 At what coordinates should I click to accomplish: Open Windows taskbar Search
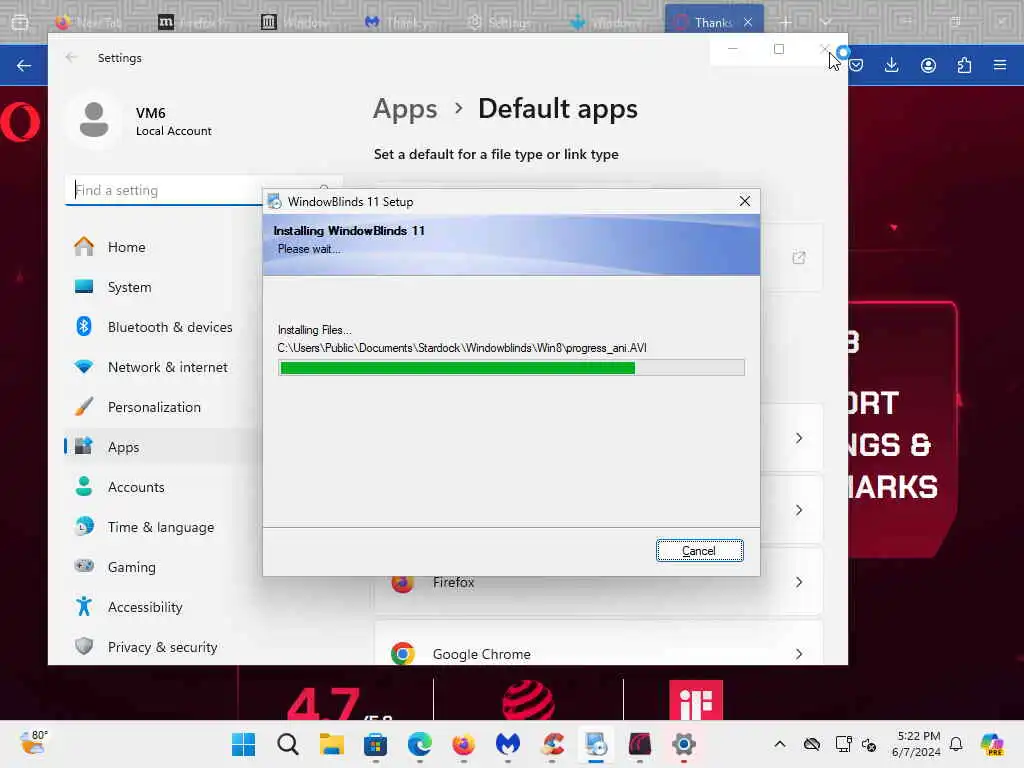(287, 744)
